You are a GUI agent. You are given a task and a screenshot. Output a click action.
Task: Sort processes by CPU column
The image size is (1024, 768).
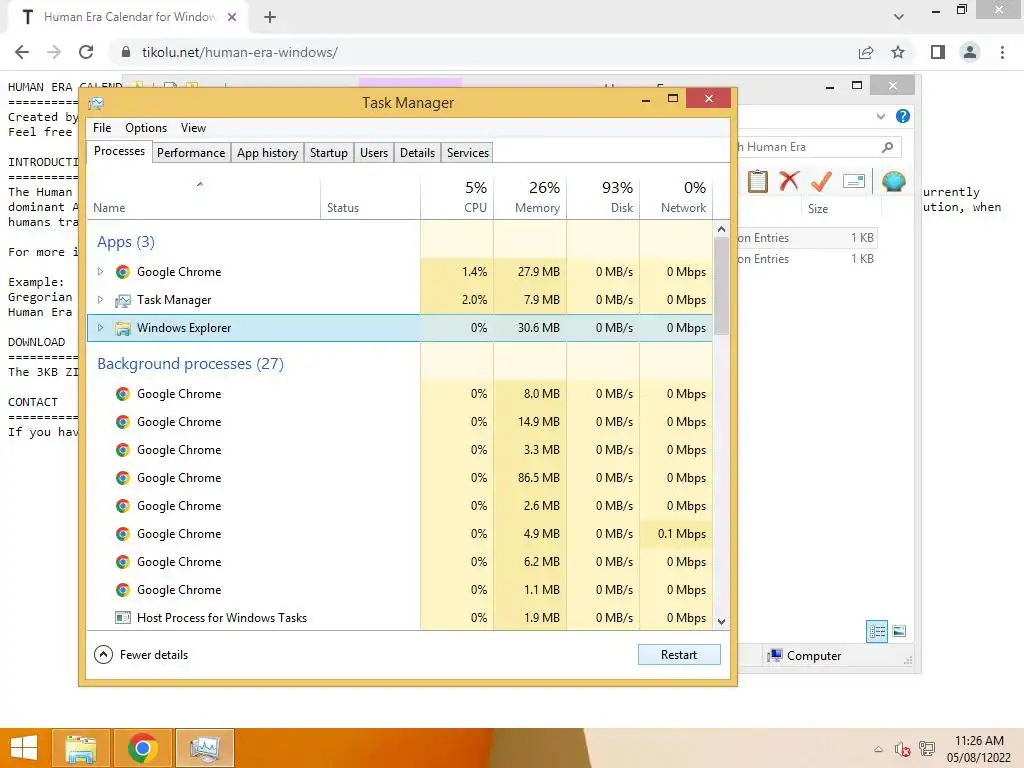[x=457, y=197]
